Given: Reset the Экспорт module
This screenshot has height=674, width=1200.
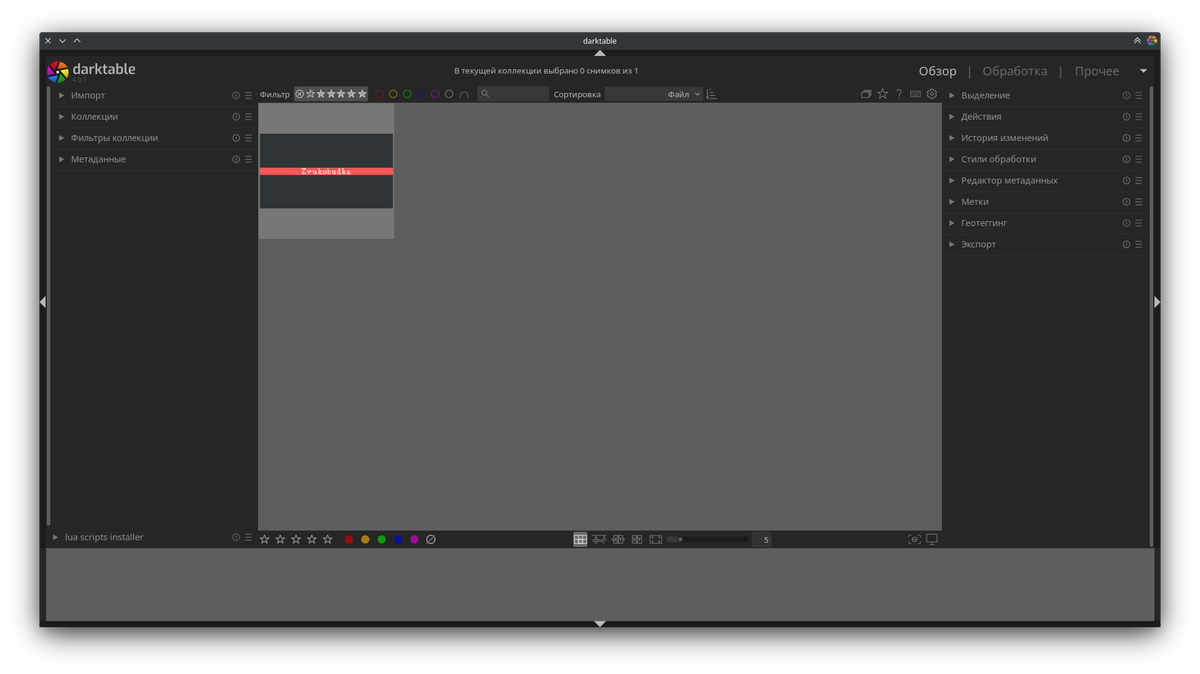Looking at the screenshot, I should (1126, 245).
